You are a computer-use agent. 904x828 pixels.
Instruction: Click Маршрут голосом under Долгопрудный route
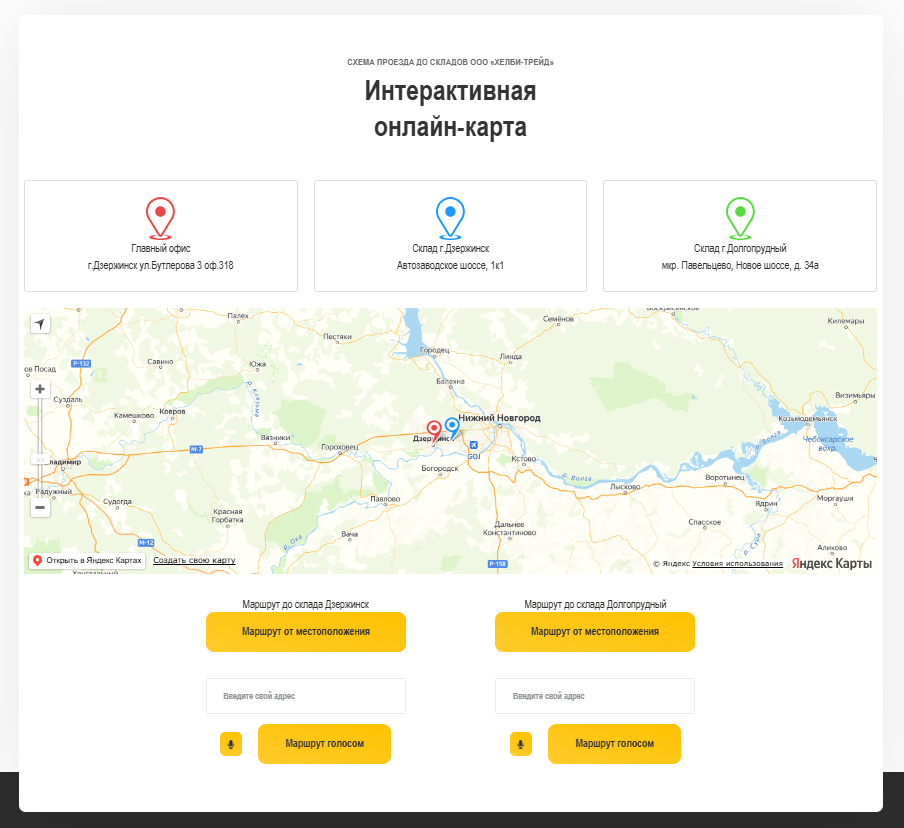pyautogui.click(x=614, y=744)
